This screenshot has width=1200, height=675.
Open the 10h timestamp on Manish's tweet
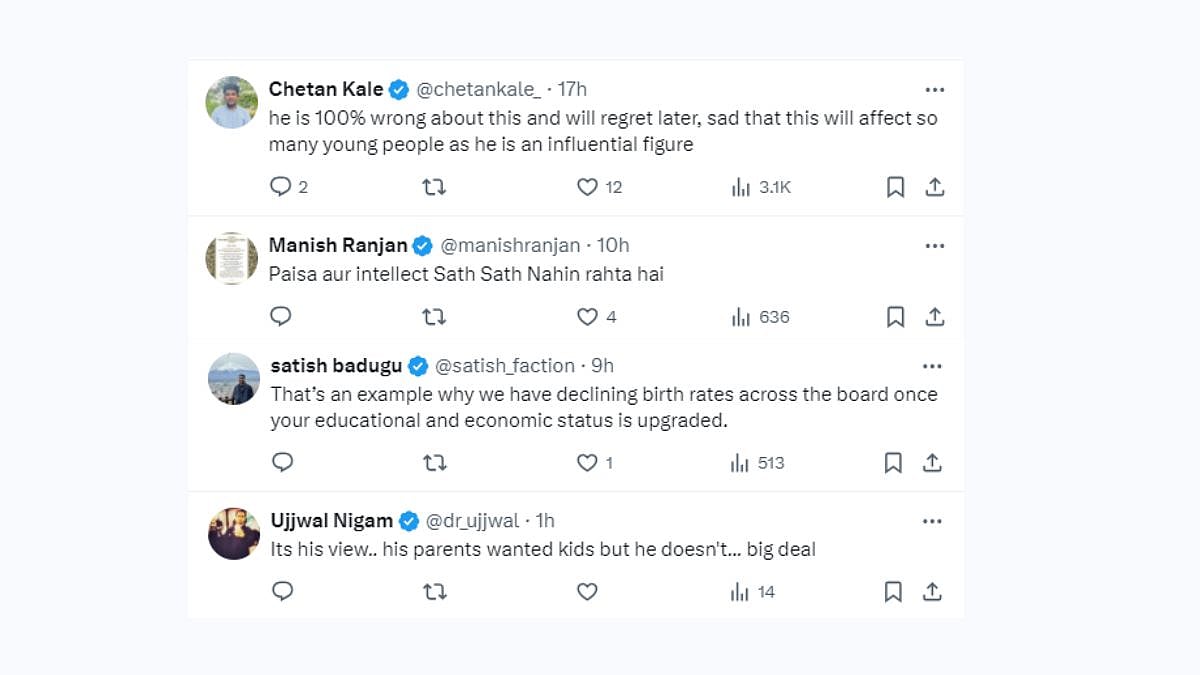tap(613, 246)
